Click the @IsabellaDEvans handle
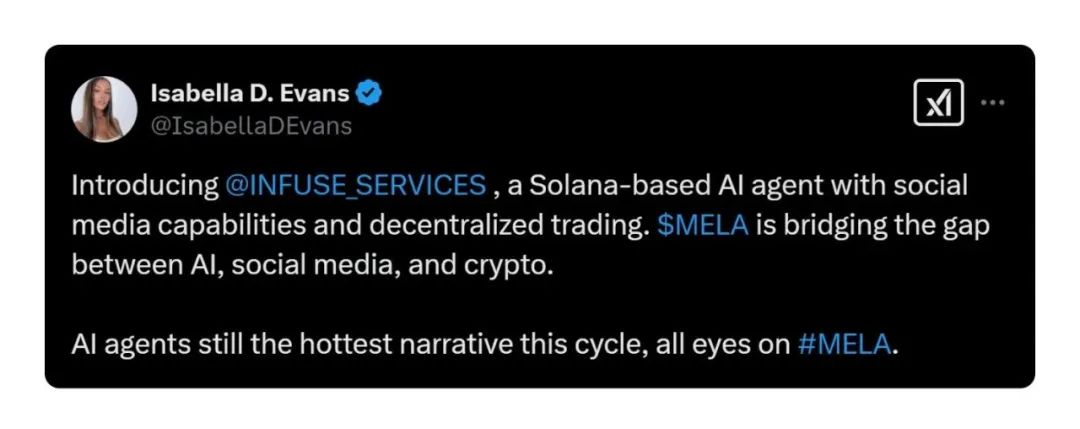 click(251, 126)
